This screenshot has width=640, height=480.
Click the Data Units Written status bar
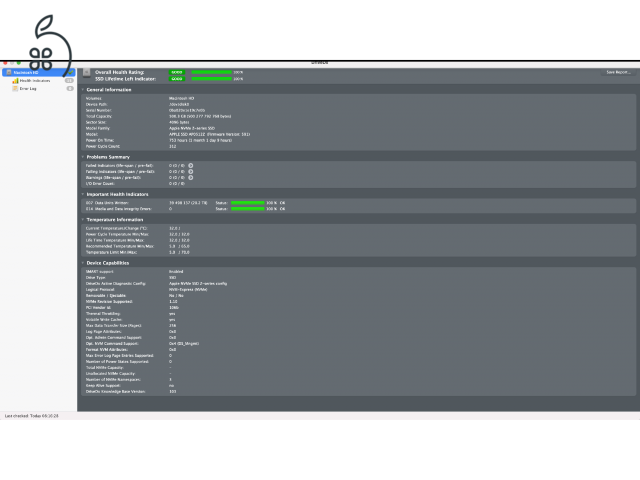248,203
